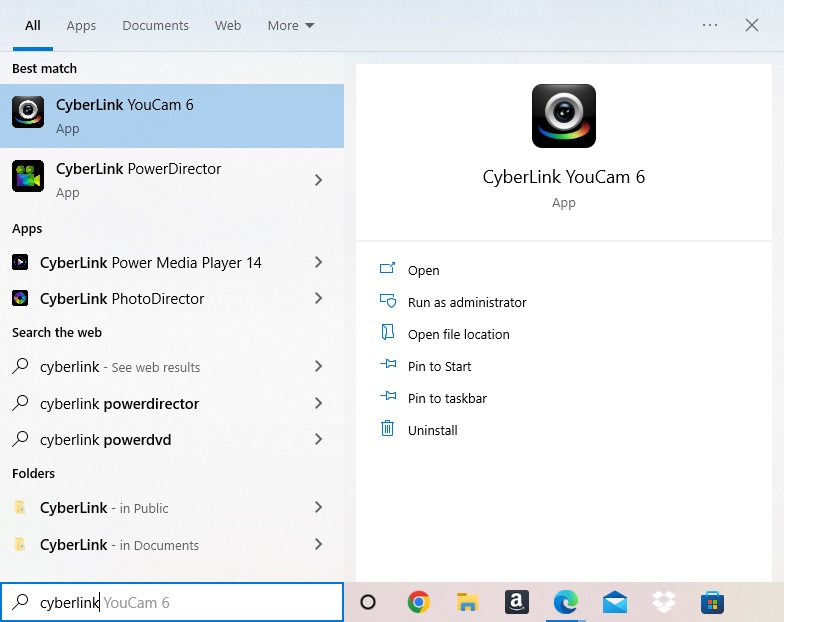
Task: Click the Run as administrator shield icon
Action: tap(388, 301)
